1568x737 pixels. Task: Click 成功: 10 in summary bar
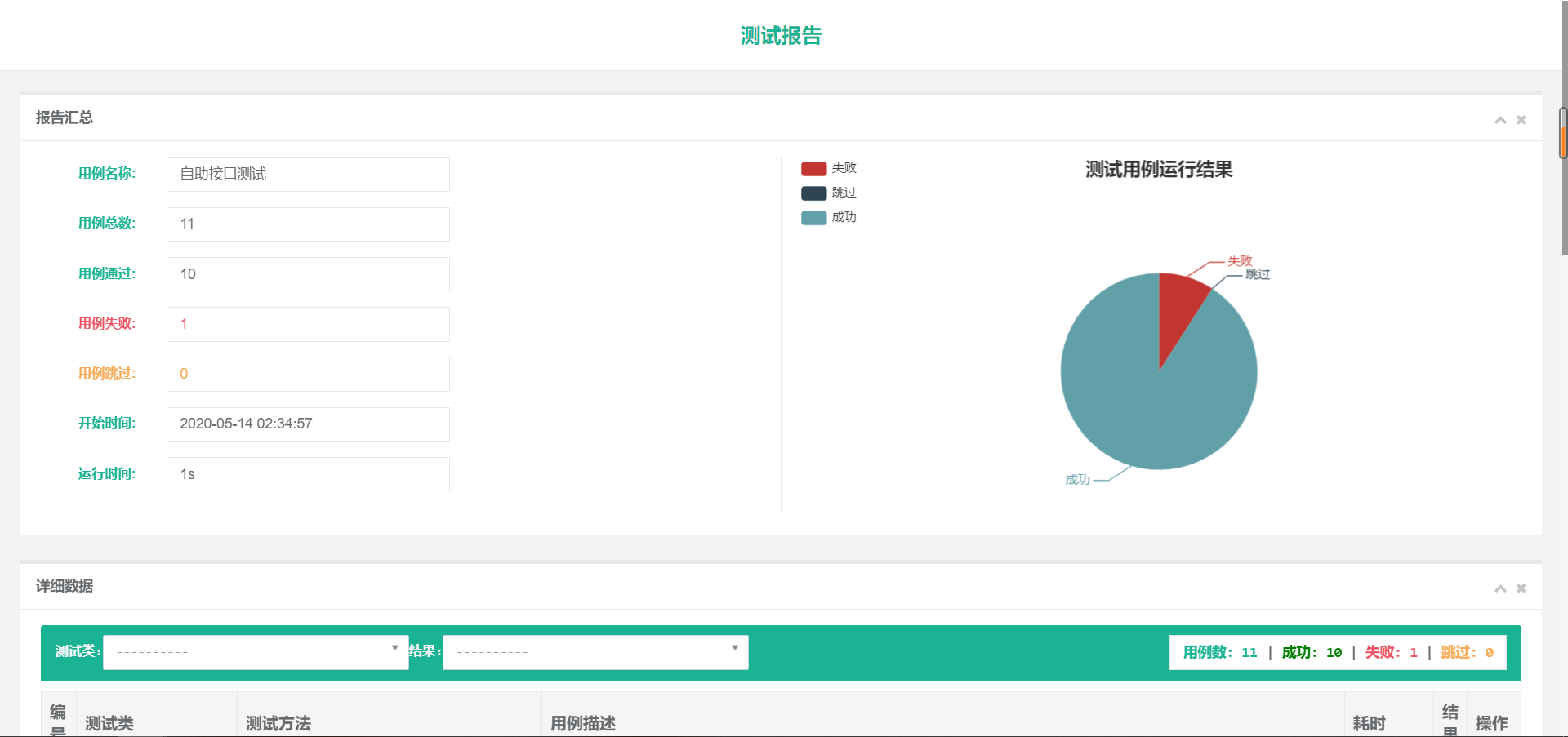coord(1312,652)
